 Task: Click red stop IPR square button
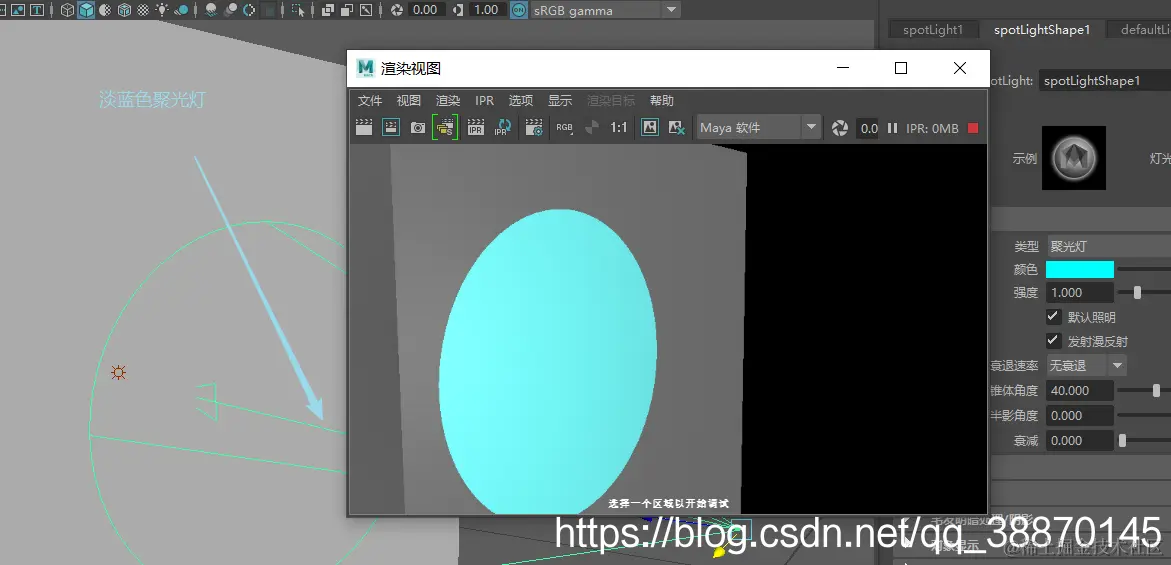973,128
